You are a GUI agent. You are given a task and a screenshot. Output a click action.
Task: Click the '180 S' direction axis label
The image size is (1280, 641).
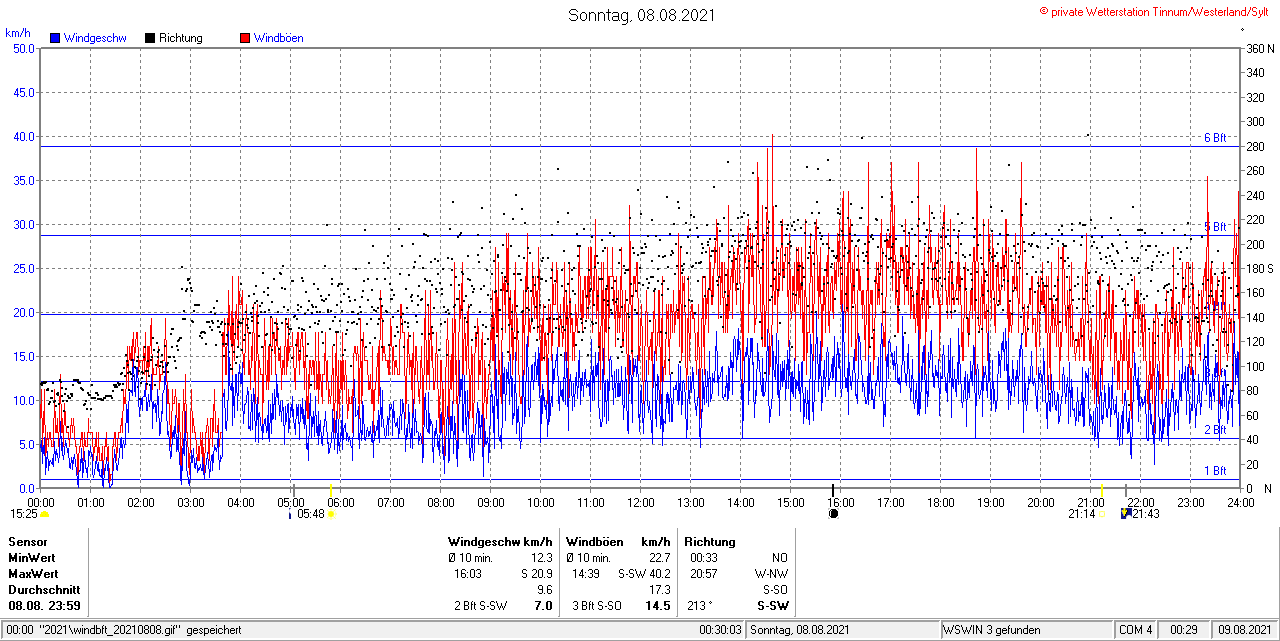point(1259,268)
